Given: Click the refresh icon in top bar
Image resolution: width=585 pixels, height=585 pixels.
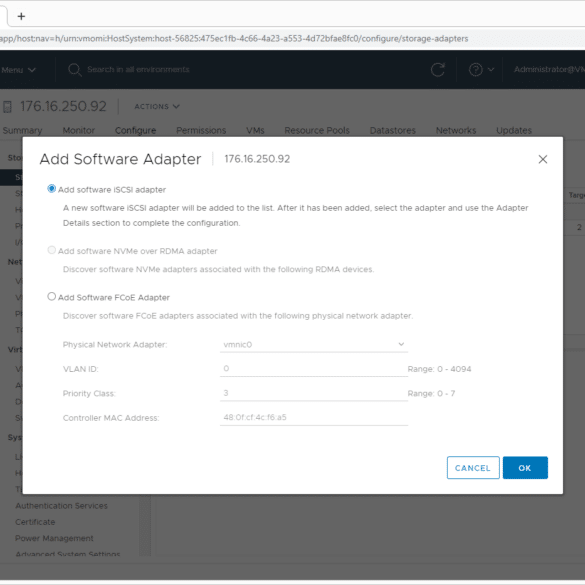Looking at the screenshot, I should coord(438,70).
